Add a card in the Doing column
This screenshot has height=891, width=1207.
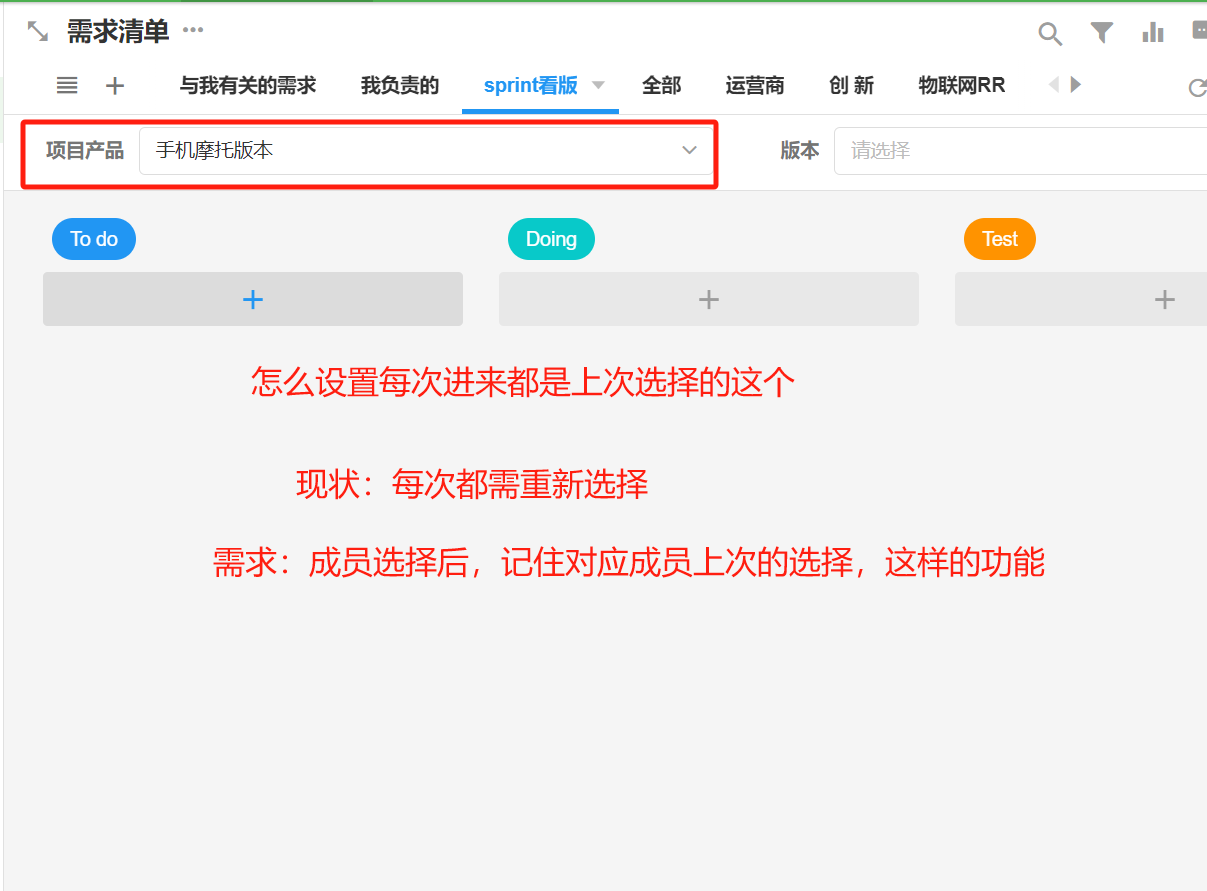click(708, 299)
